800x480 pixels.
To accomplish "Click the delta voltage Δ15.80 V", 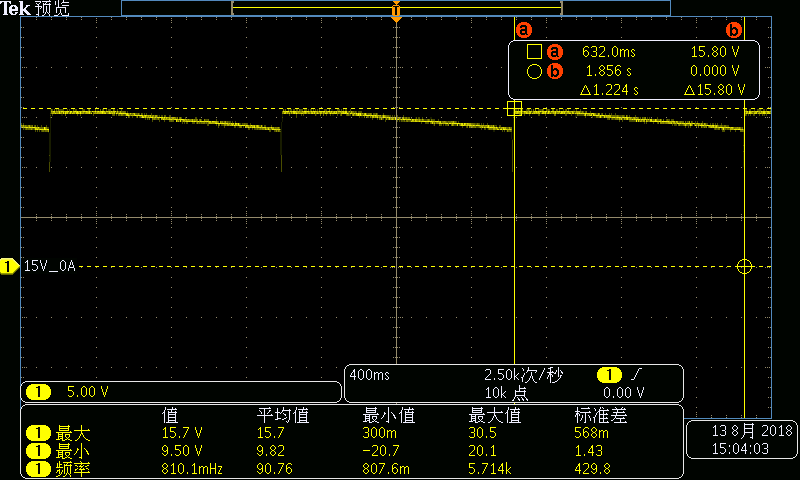I will tap(714, 90).
